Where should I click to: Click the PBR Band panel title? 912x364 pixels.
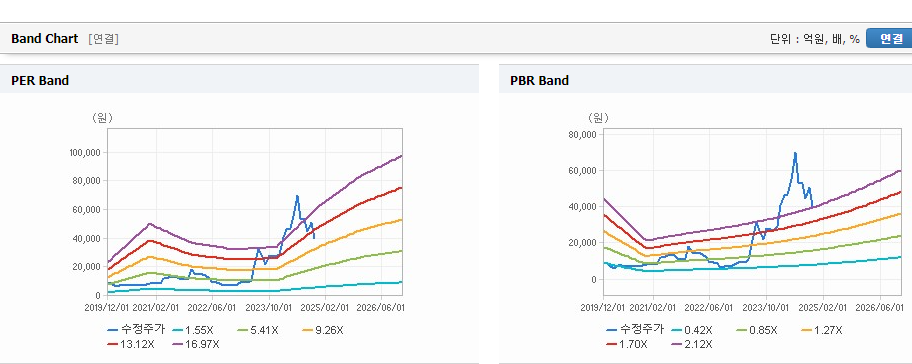tap(539, 81)
